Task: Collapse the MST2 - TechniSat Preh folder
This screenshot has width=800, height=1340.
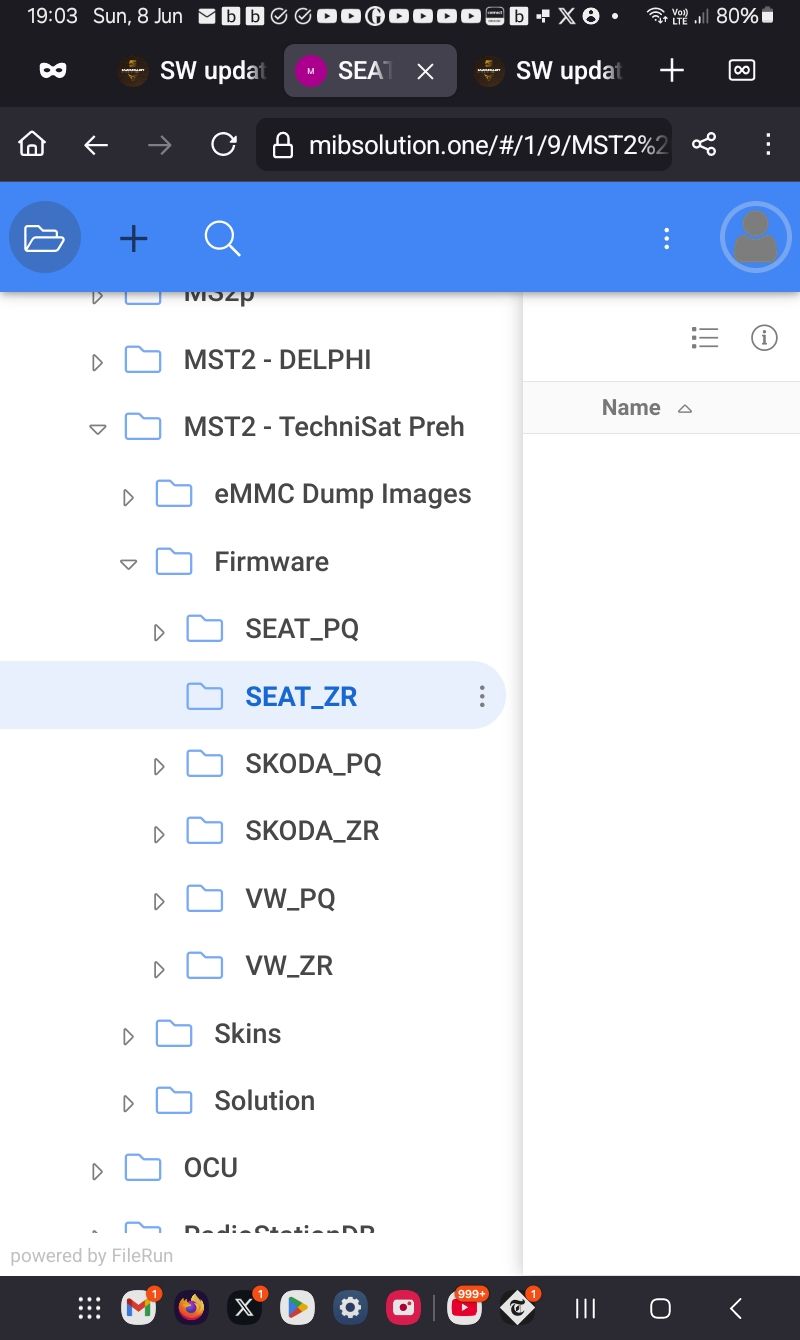Action: pos(97,428)
